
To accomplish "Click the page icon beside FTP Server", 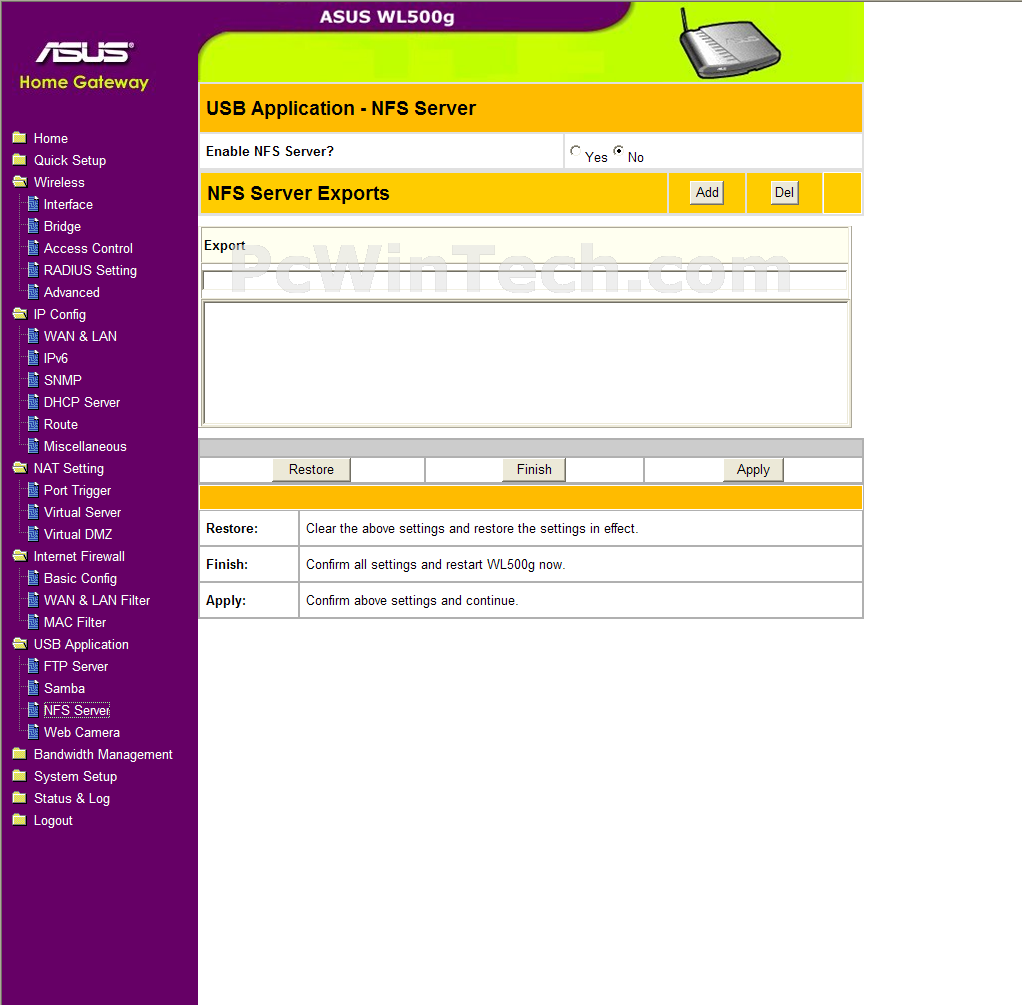I will [33, 666].
